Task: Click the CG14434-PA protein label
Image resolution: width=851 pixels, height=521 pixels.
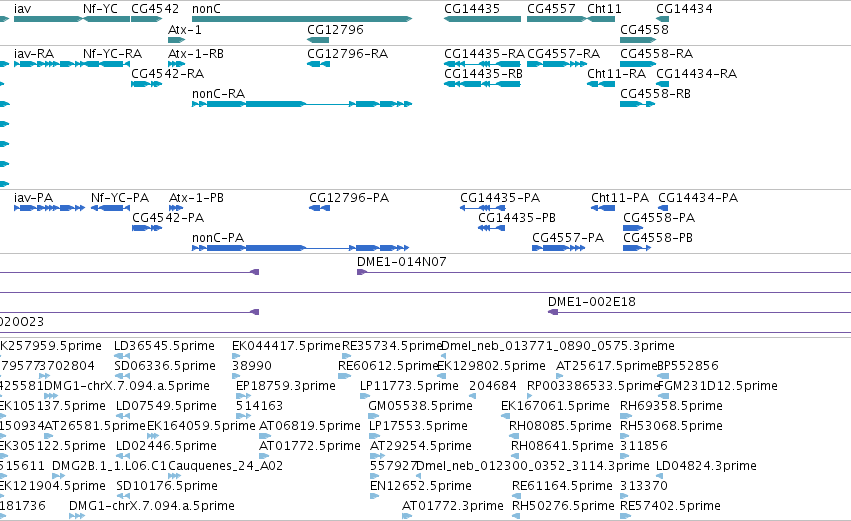Action: pyautogui.click(x=698, y=198)
